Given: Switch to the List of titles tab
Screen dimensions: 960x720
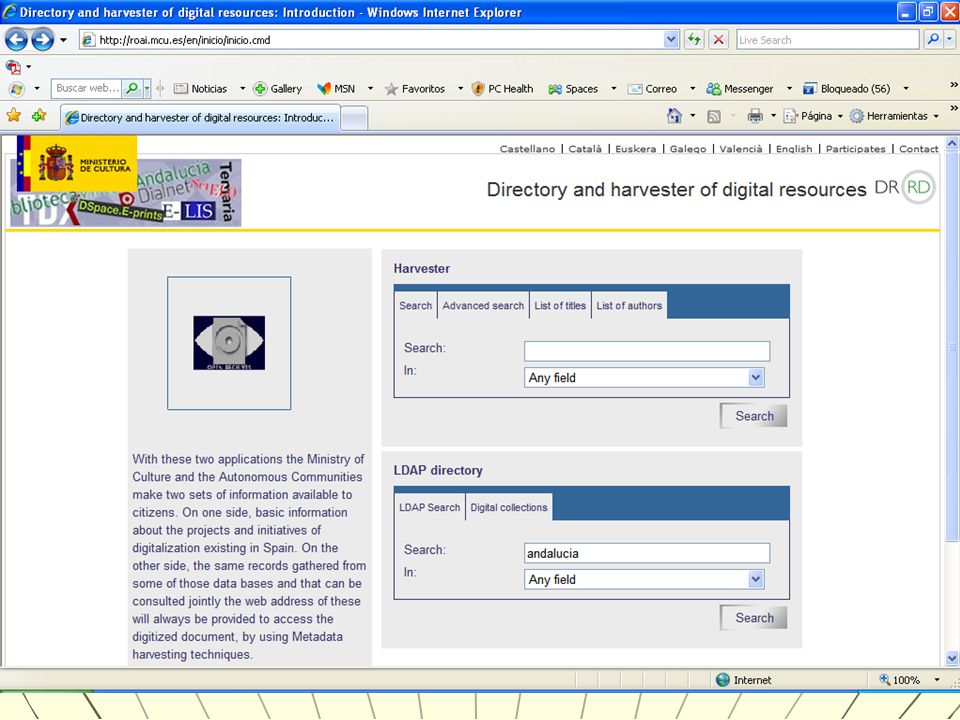Looking at the screenshot, I should coord(560,306).
